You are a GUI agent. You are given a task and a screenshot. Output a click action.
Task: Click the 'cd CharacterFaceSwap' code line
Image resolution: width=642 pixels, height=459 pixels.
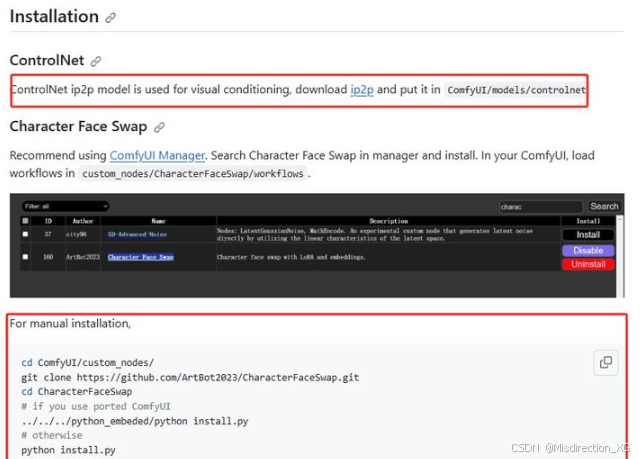77,392
